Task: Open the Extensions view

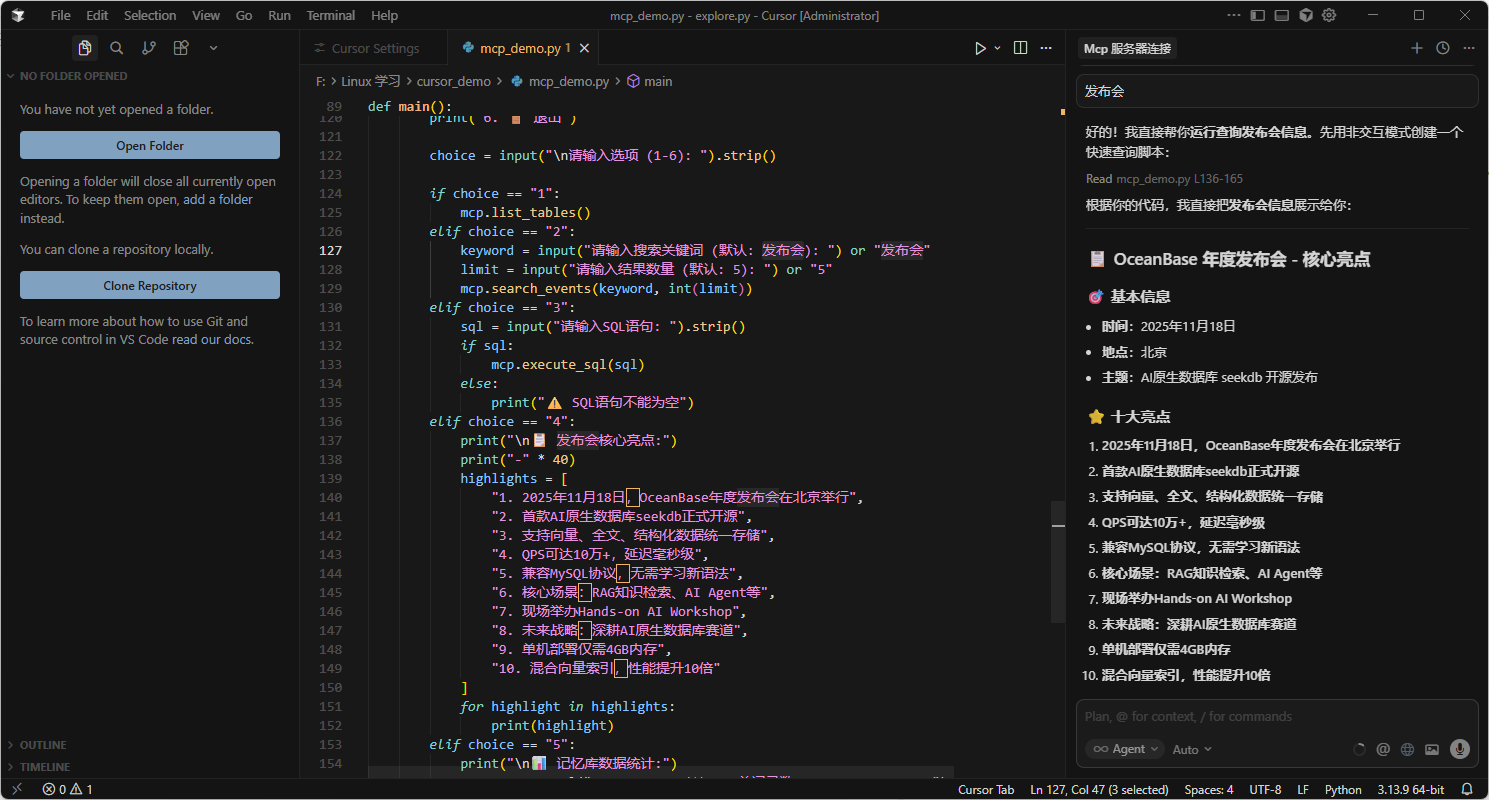Action: click(181, 48)
